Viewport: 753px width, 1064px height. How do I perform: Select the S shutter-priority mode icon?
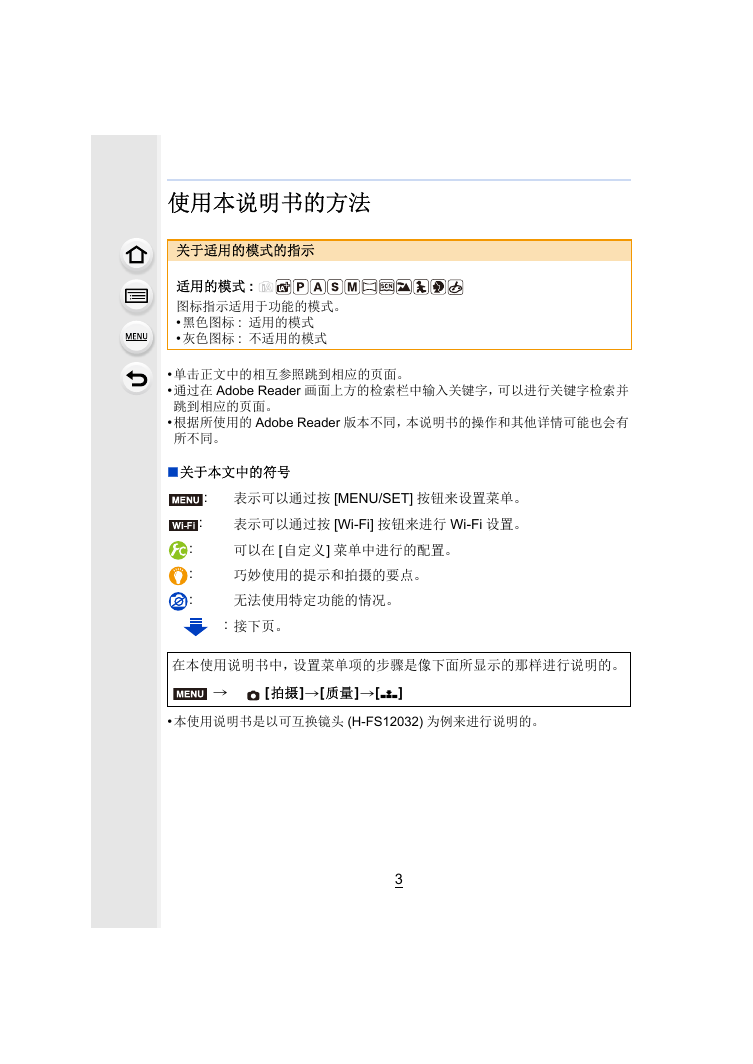click(x=334, y=287)
